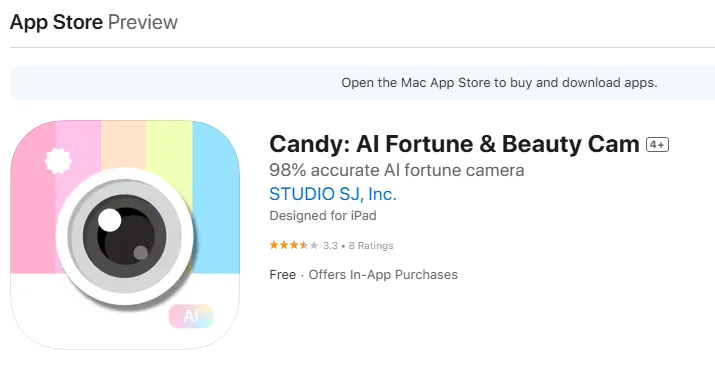
Task: Click the 4+ age rating badge
Action: [657, 145]
